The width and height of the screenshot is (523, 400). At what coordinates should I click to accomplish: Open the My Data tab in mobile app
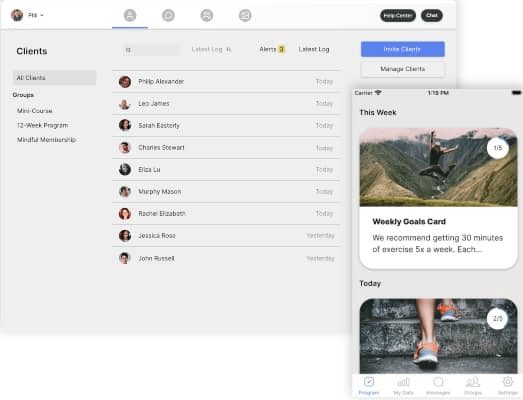click(x=404, y=386)
